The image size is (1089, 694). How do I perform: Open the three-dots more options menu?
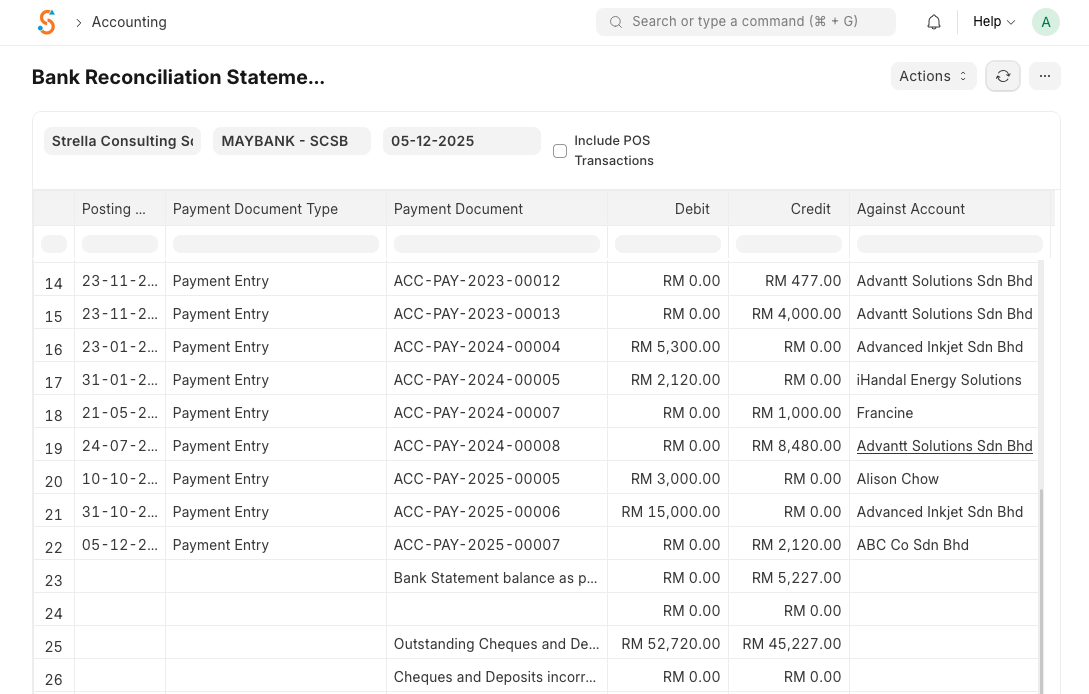pos(1044,76)
